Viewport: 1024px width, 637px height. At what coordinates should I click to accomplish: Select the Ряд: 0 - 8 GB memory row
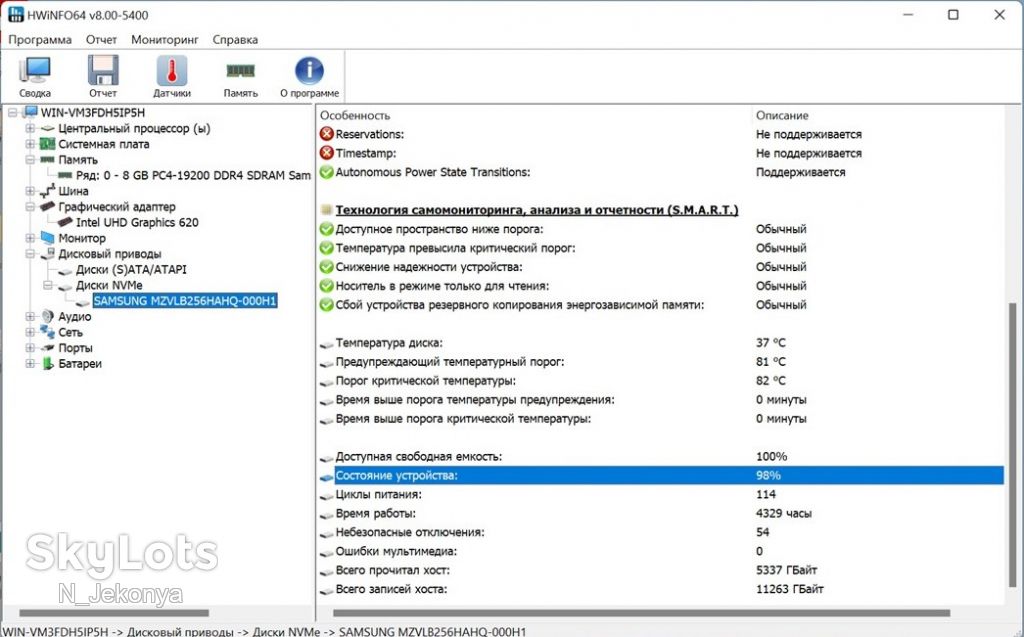point(193,175)
